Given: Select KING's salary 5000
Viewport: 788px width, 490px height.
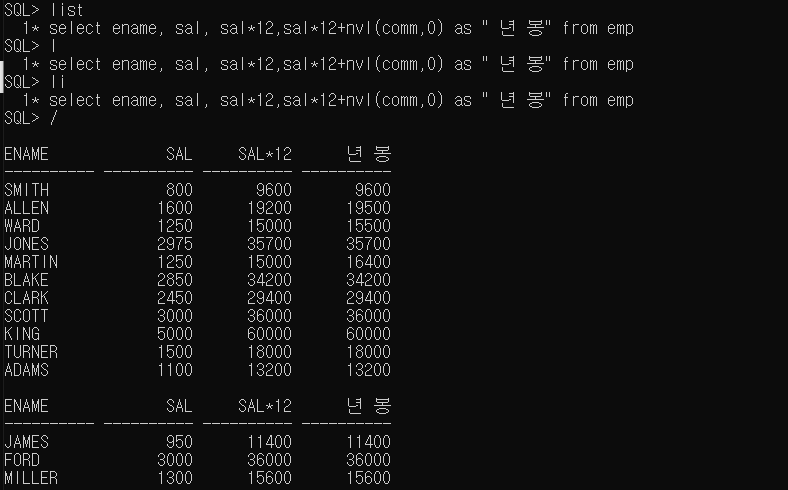Looking at the screenshot, I should [x=175, y=334].
